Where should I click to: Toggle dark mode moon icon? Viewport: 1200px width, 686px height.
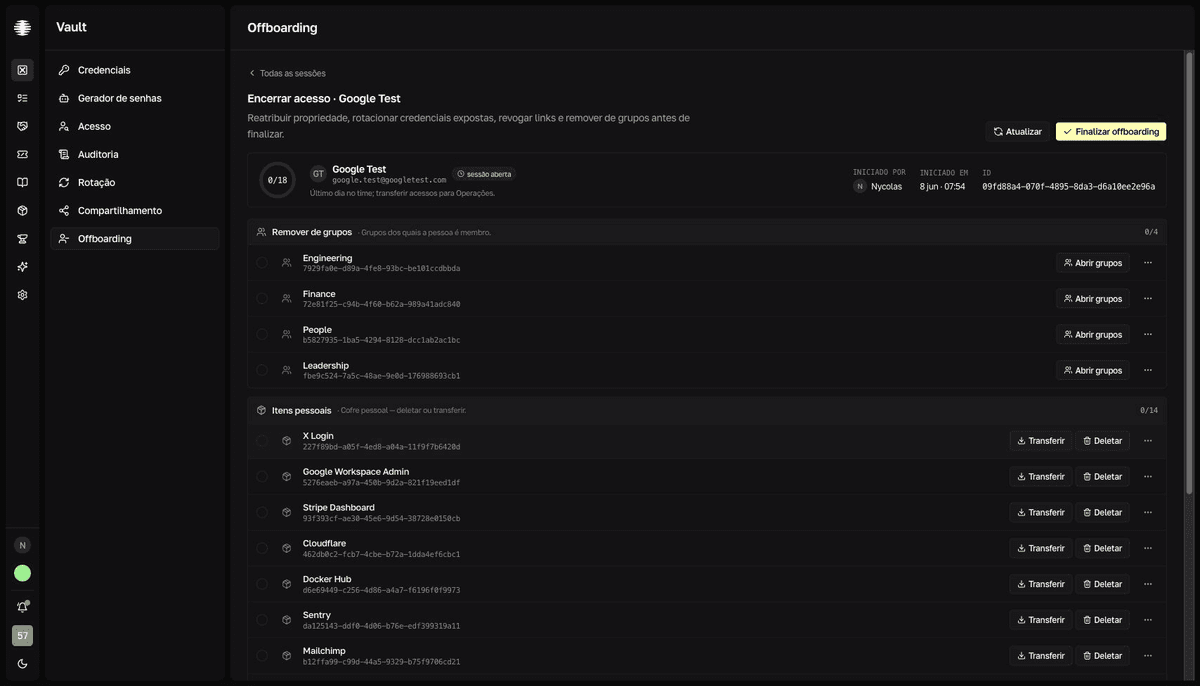click(x=22, y=664)
